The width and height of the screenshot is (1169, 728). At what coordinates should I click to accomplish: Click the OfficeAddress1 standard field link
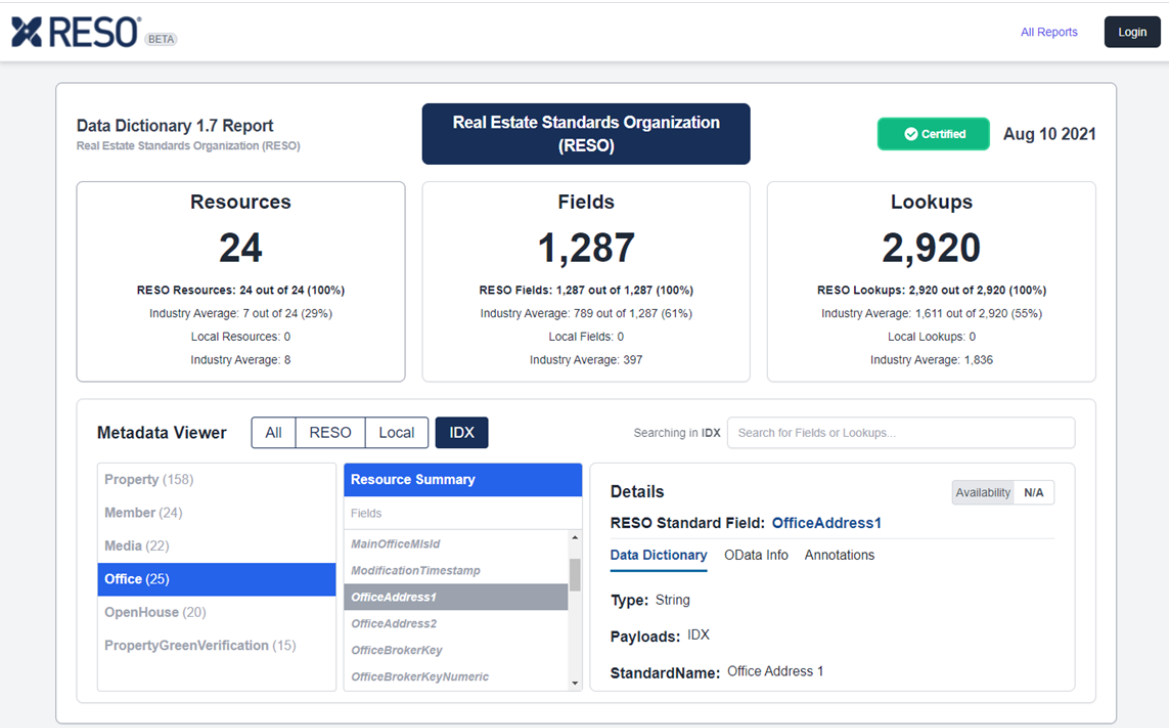click(x=826, y=523)
